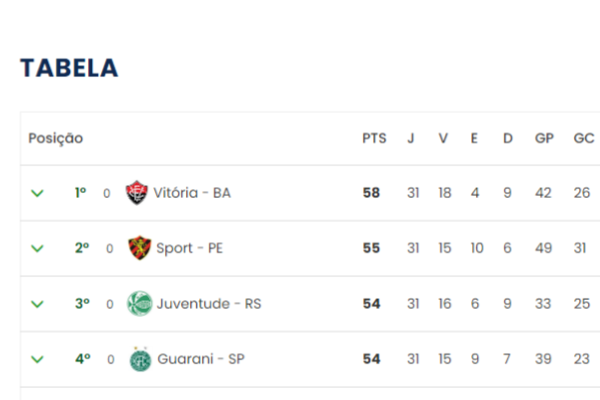Click the GP column header
The image size is (600, 400).
[x=544, y=138]
